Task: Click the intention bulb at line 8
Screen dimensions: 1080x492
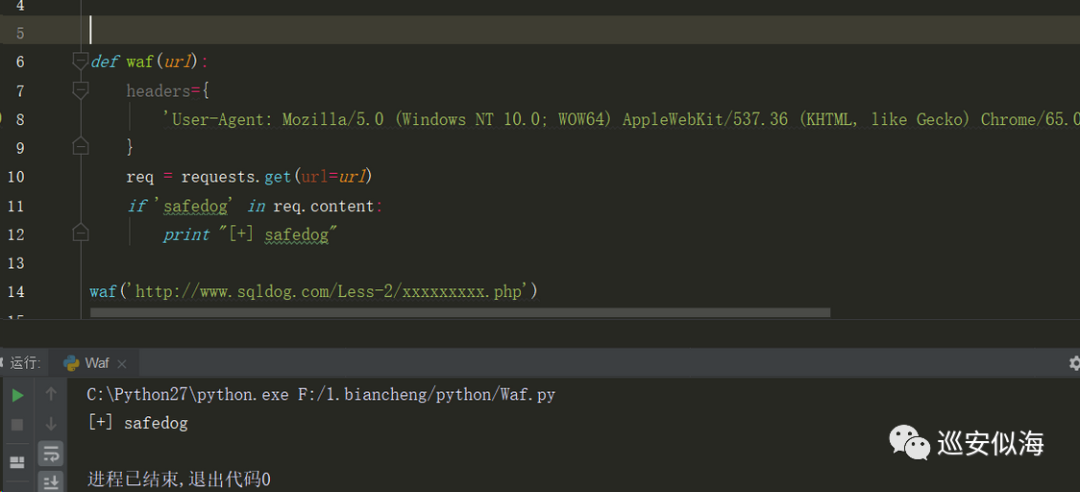Action: click(x=1, y=119)
